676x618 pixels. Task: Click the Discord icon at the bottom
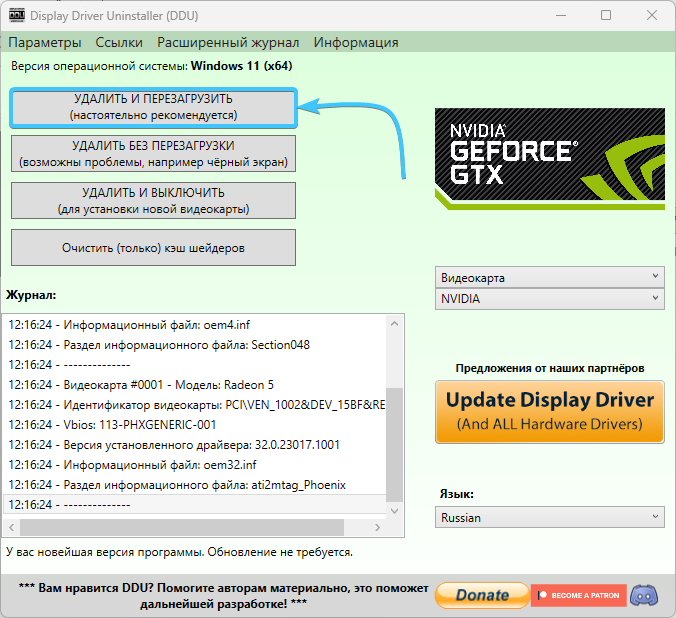(x=646, y=595)
